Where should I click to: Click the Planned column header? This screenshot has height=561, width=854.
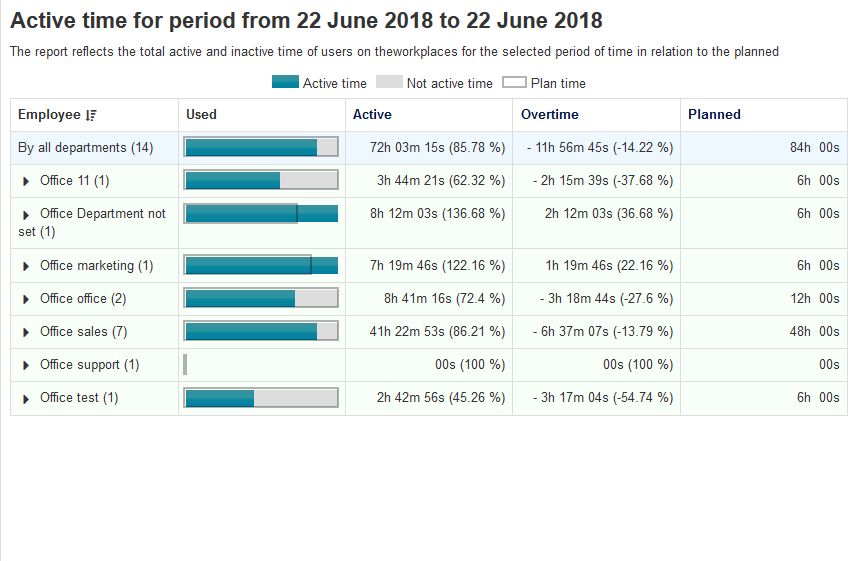[x=714, y=115]
